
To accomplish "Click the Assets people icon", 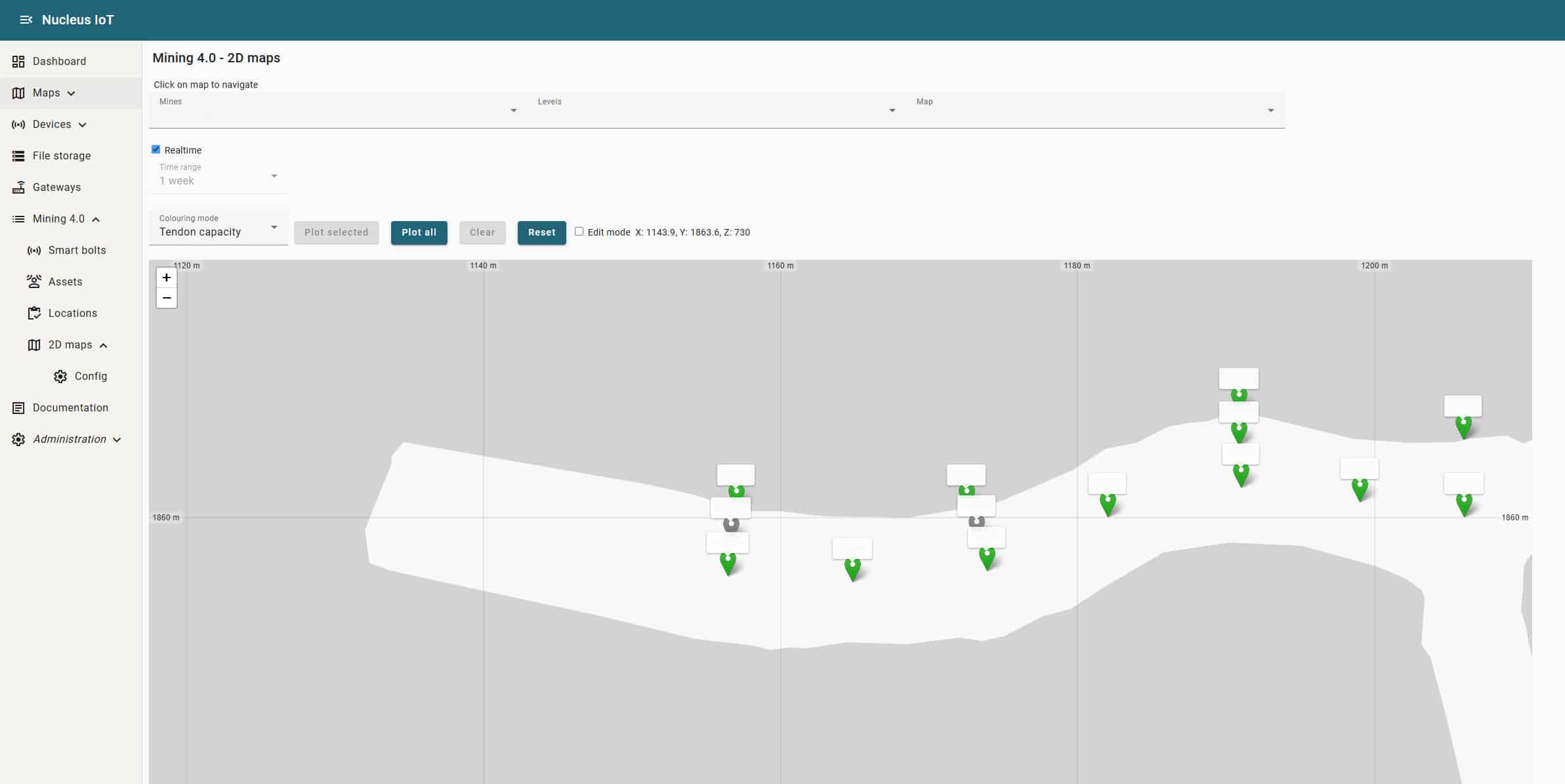I will click(34, 281).
